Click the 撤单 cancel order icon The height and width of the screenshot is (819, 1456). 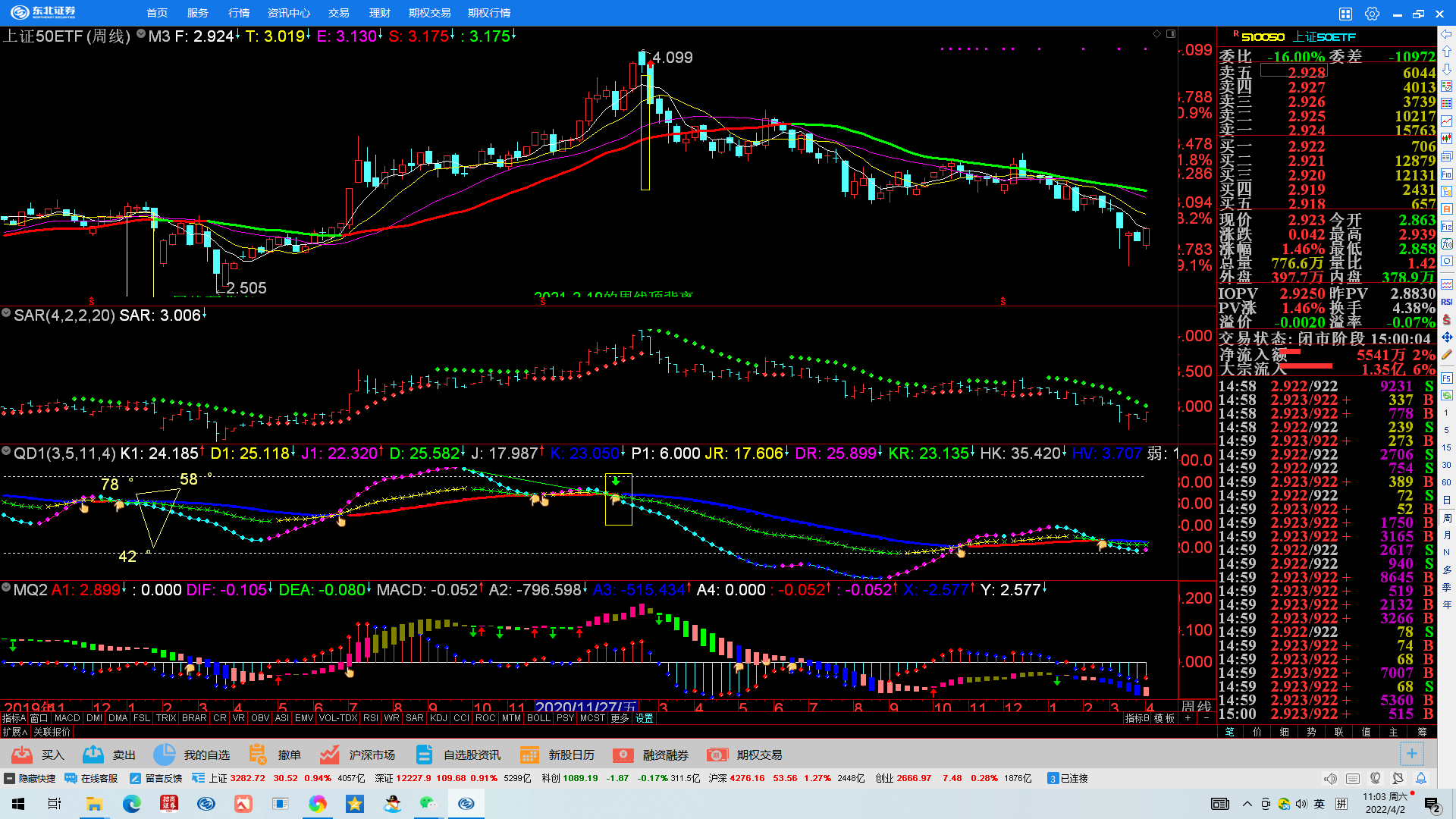coord(258,755)
